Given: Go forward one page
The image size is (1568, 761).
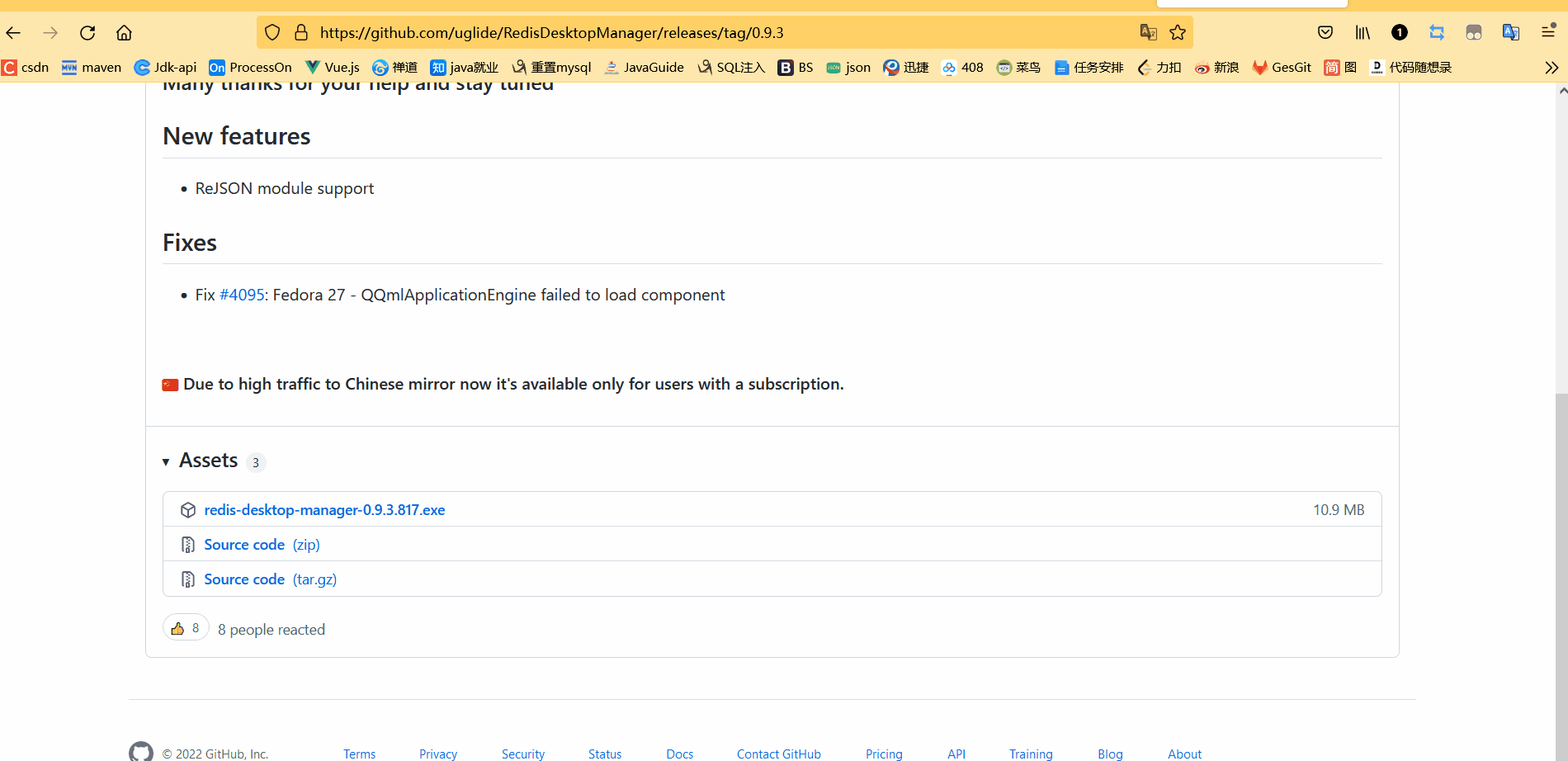Looking at the screenshot, I should pos(50,33).
